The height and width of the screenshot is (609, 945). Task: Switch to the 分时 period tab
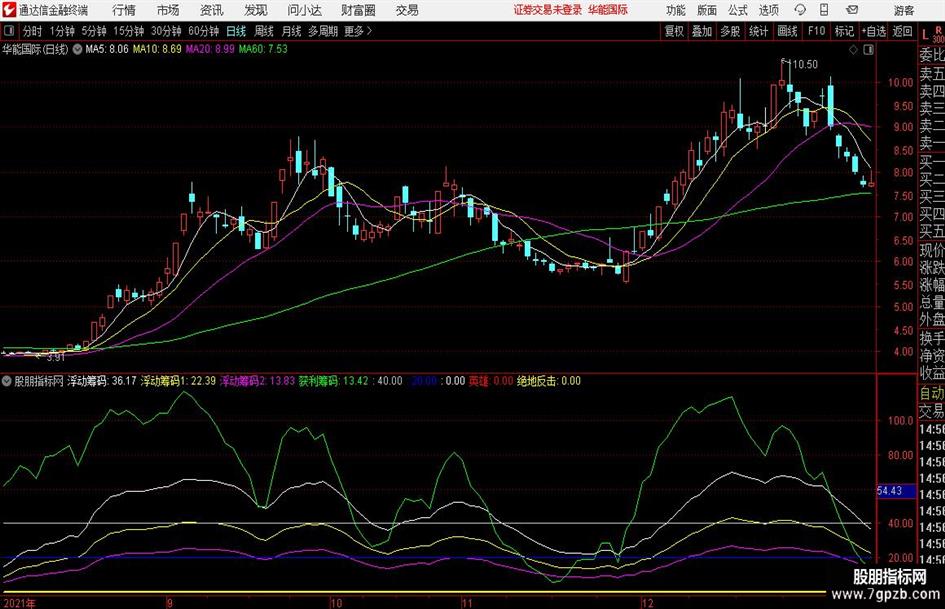pyautogui.click(x=32, y=31)
